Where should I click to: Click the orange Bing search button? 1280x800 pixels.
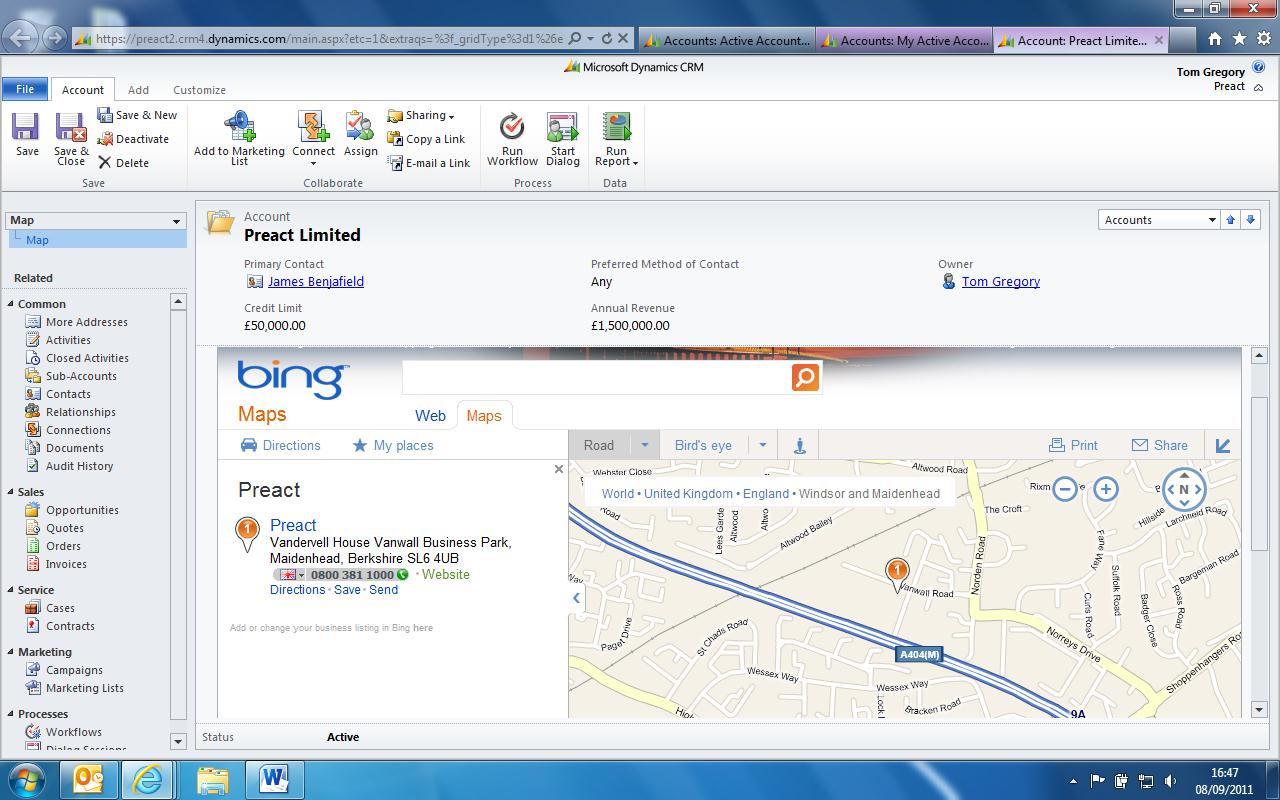pyautogui.click(x=805, y=377)
